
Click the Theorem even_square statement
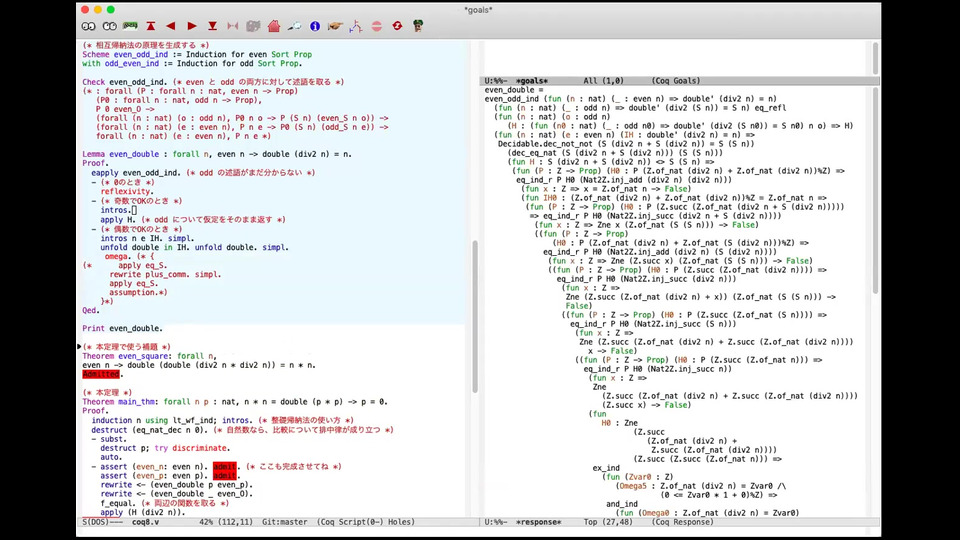point(149,356)
